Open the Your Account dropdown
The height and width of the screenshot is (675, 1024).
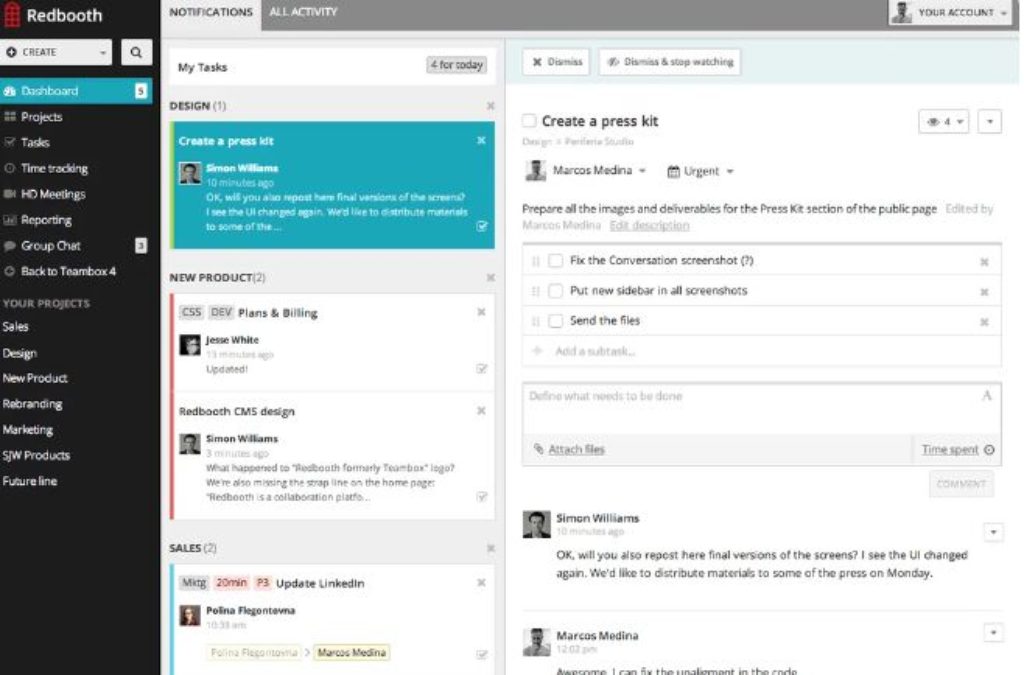tap(950, 12)
